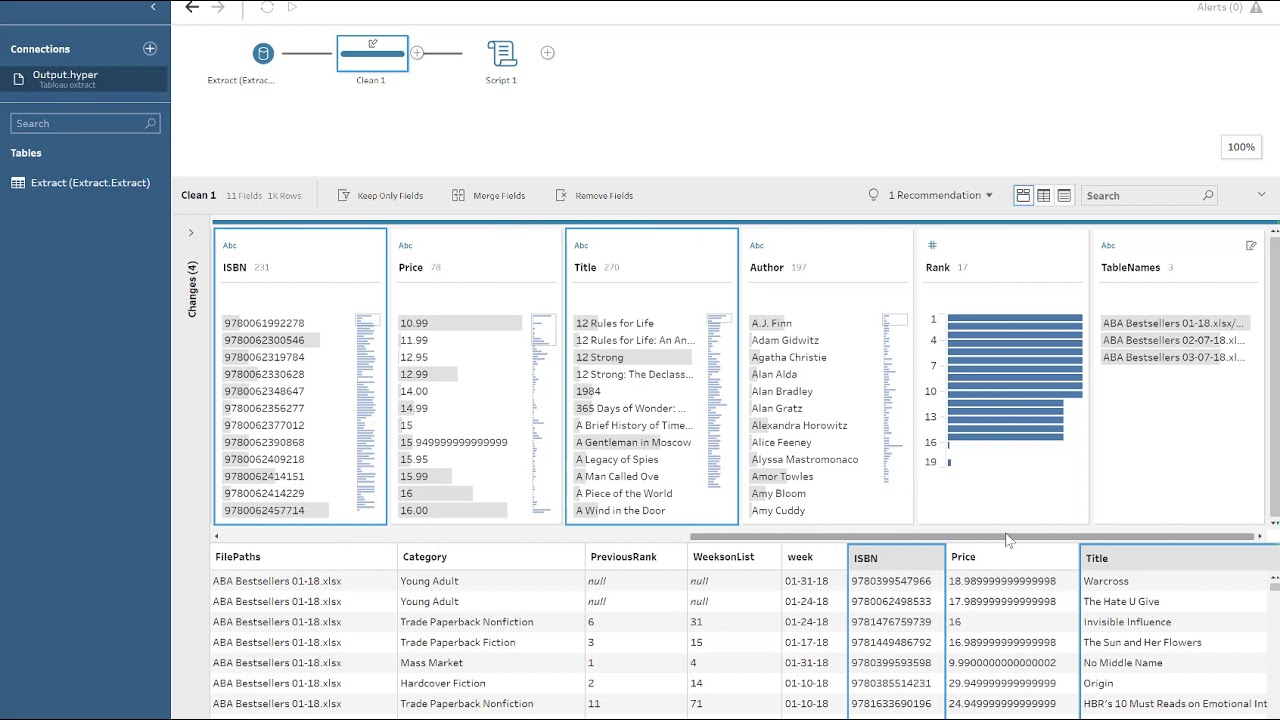
Task: Select the Clean 1 step in the flow
Action: pos(372,53)
